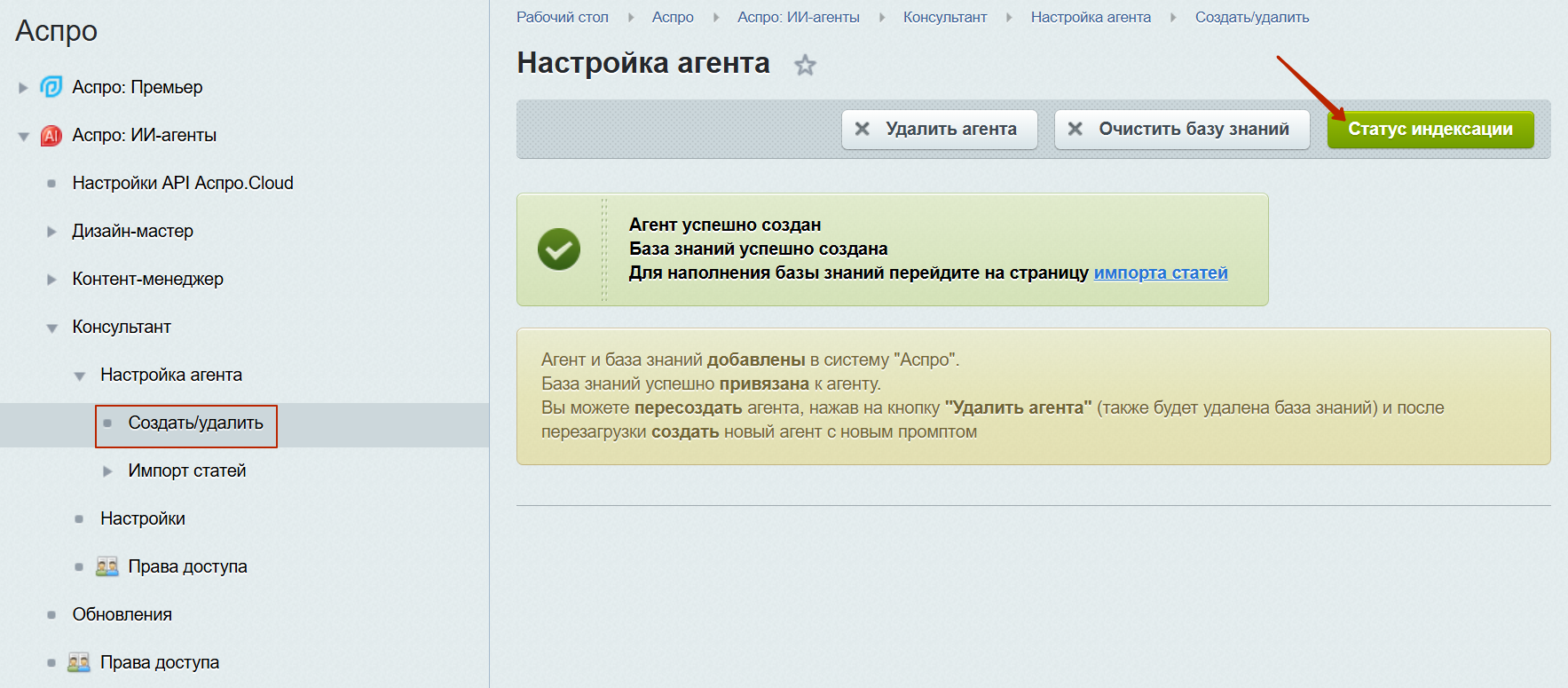Click the X icon on Очистить базу знаний
This screenshot has height=688, width=1568.
tap(1075, 129)
